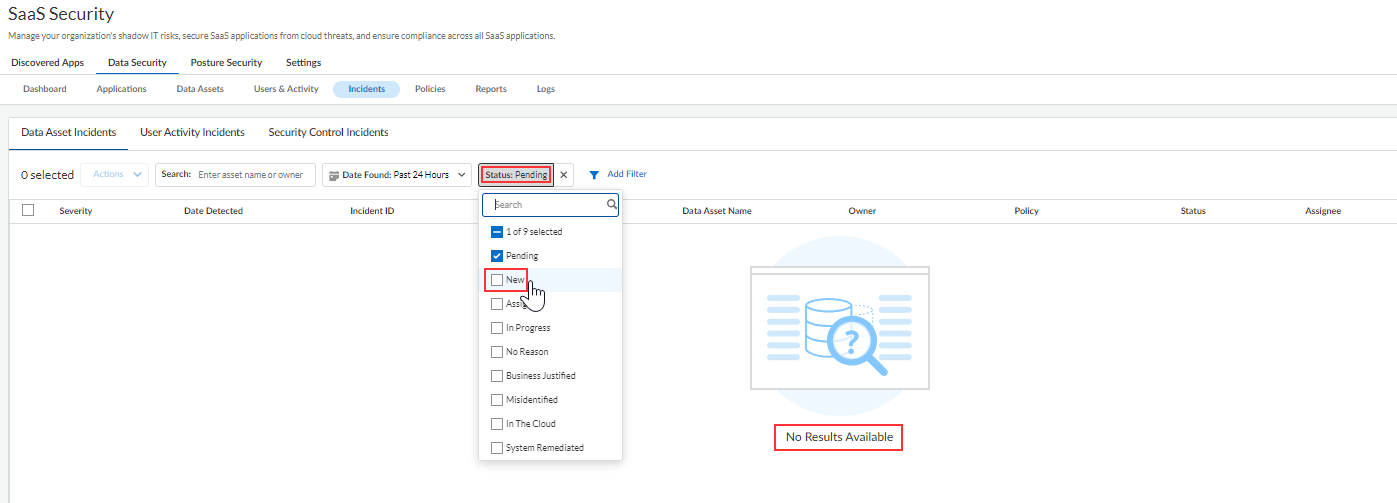Toggle the select-all header checkbox in the table

28,210
